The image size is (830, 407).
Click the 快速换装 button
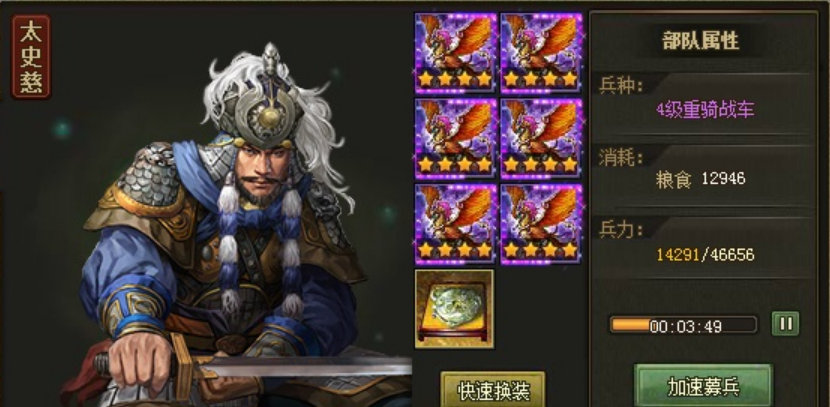[x=493, y=390]
